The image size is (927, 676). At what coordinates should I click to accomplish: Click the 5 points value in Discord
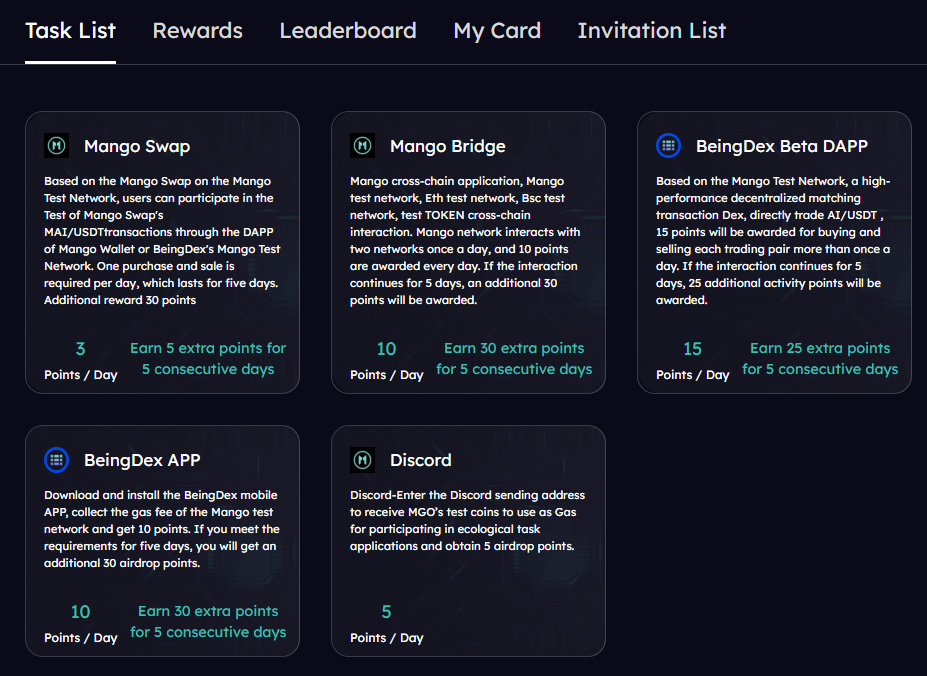coord(387,612)
